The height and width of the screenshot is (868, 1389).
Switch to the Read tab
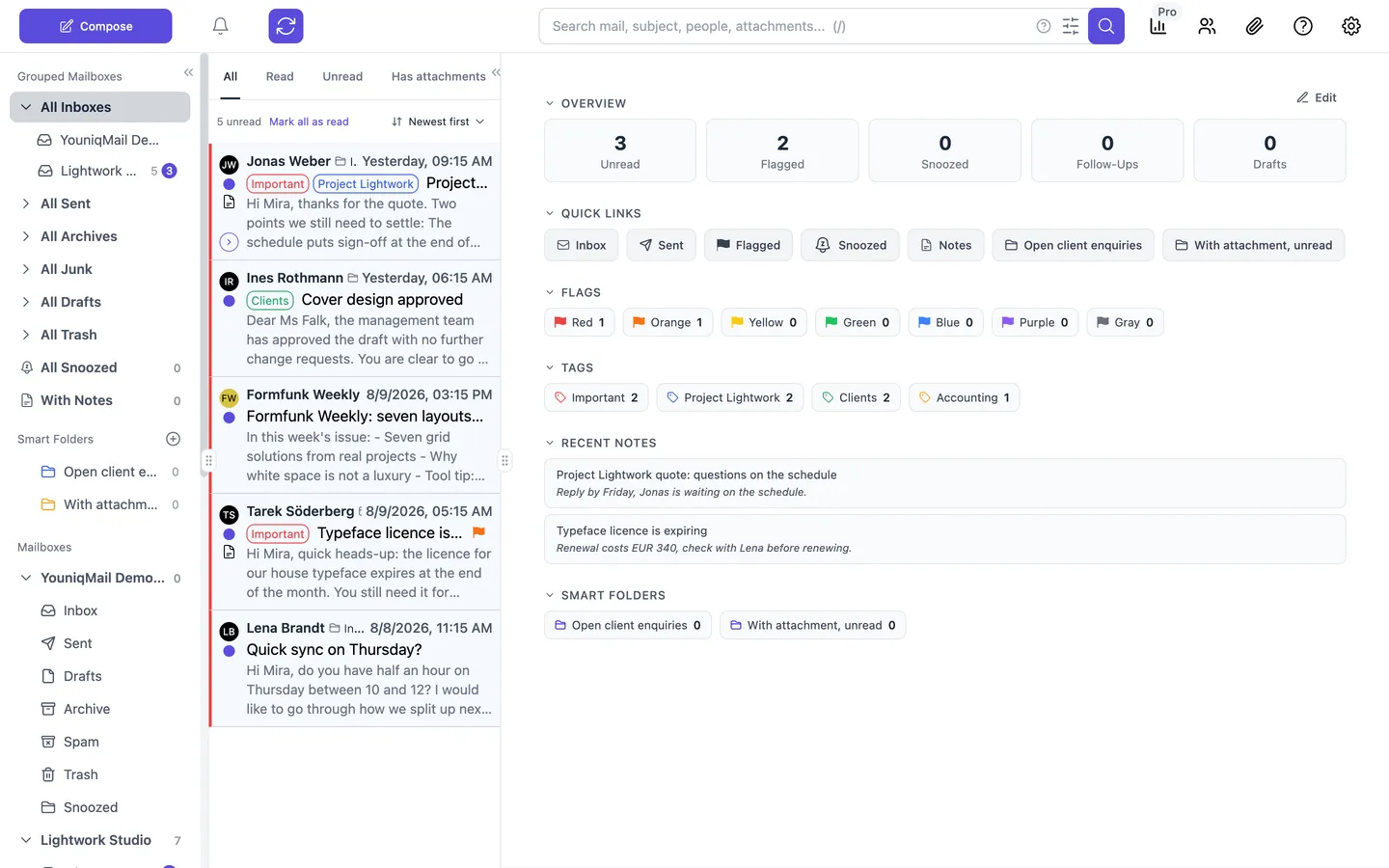[280, 76]
